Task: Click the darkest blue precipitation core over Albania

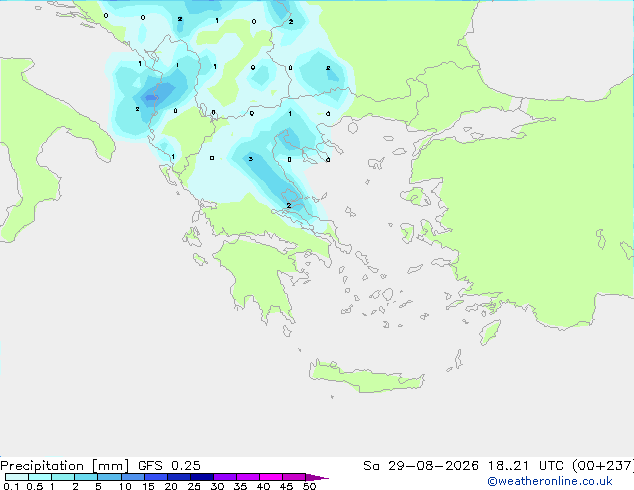Action: [x=151, y=97]
